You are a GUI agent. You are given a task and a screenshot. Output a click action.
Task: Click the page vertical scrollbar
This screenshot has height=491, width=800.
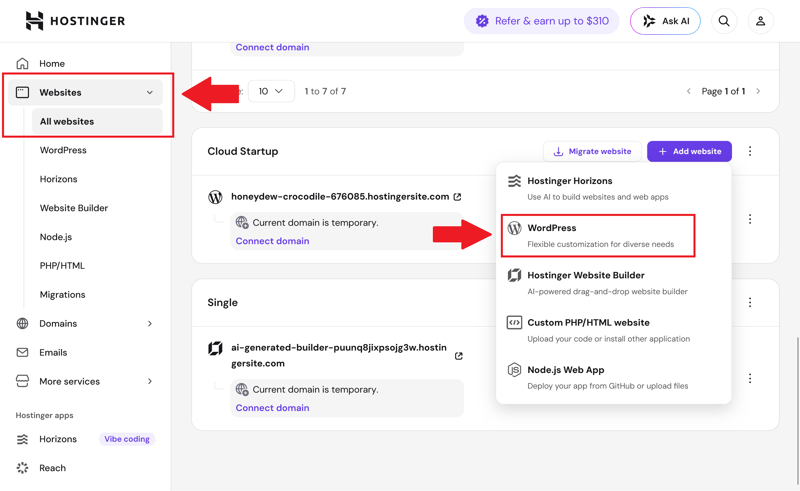[797, 411]
